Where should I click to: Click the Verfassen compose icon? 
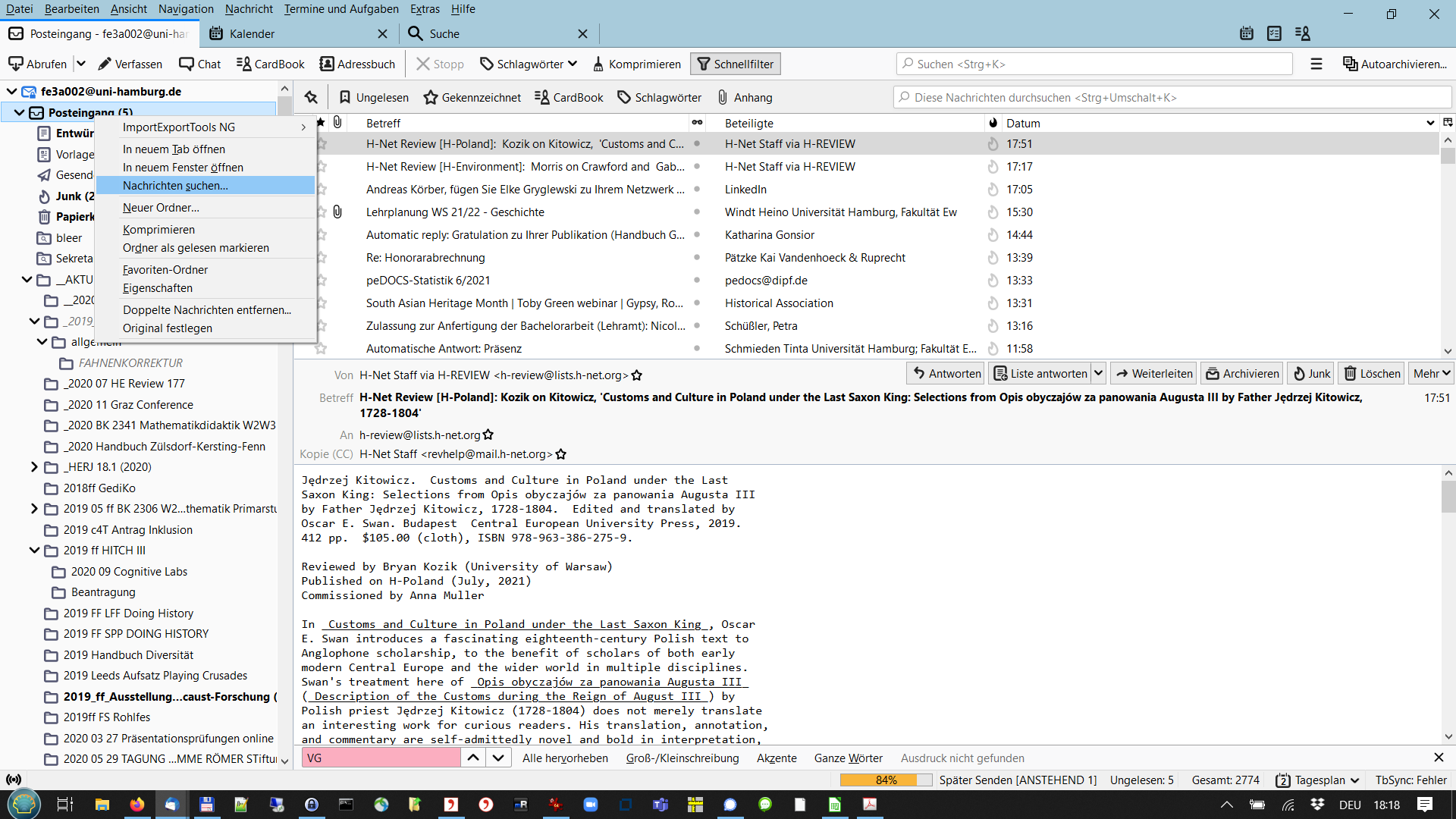[x=105, y=64]
